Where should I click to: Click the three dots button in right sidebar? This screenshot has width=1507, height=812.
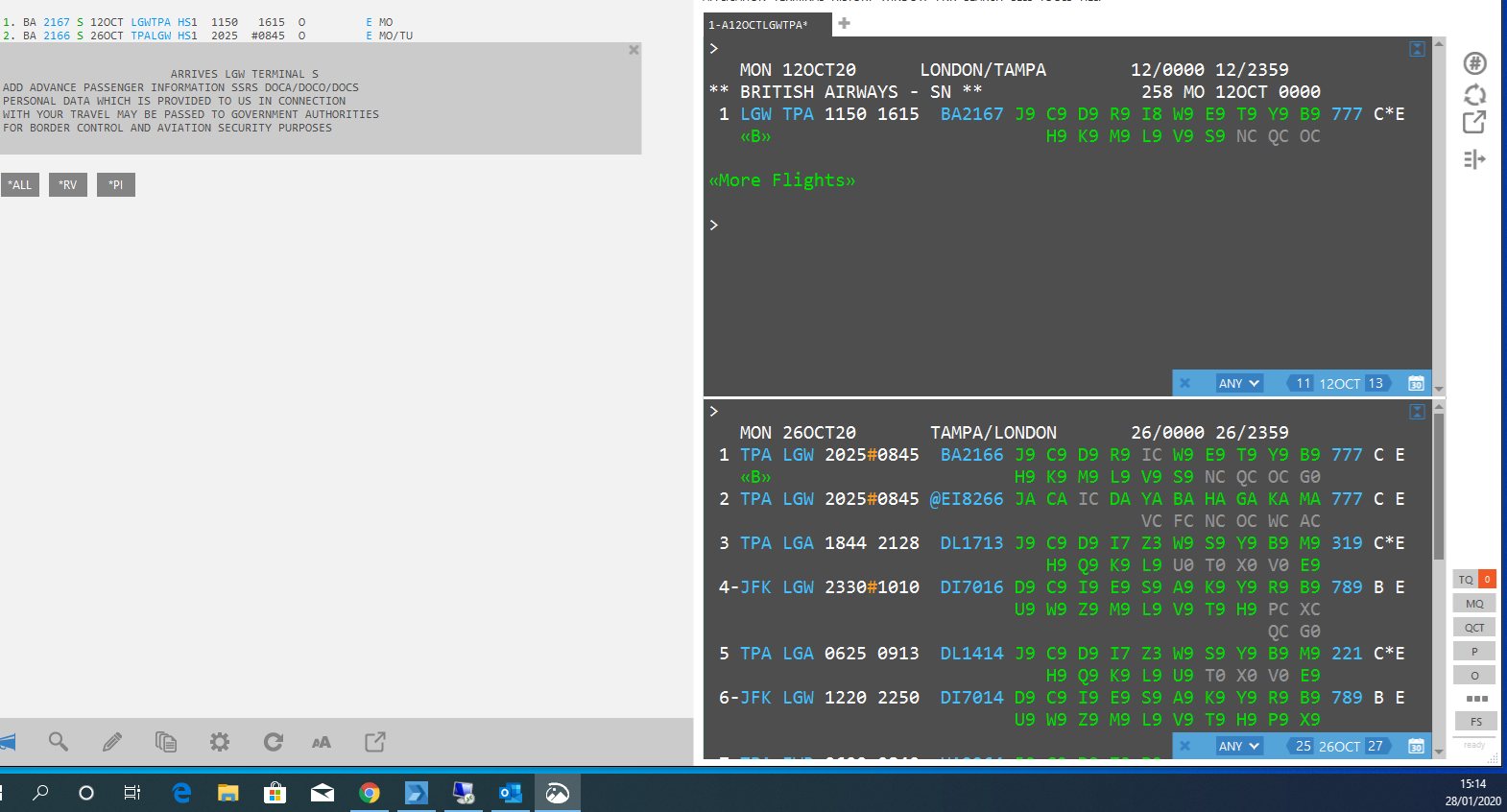coord(1477,699)
